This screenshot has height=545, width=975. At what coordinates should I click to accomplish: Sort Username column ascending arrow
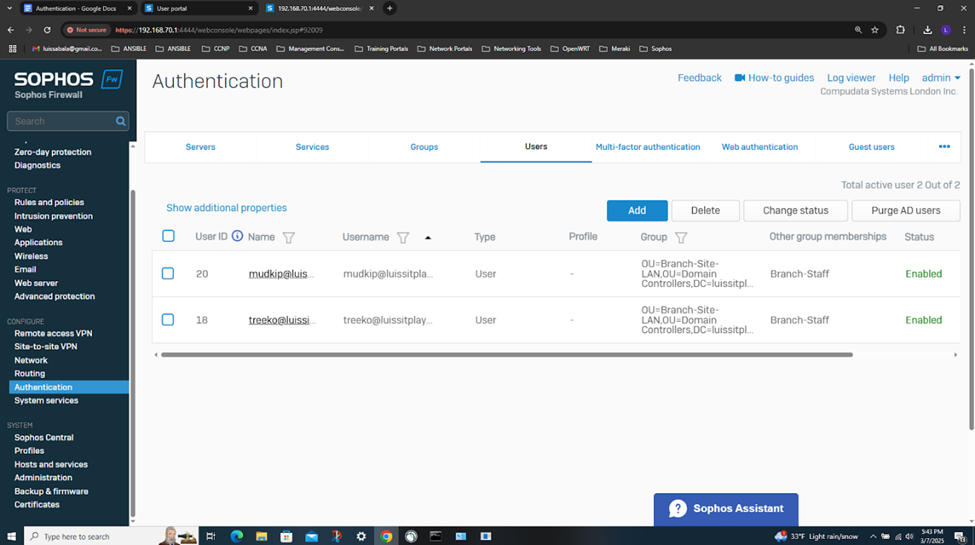tap(428, 238)
